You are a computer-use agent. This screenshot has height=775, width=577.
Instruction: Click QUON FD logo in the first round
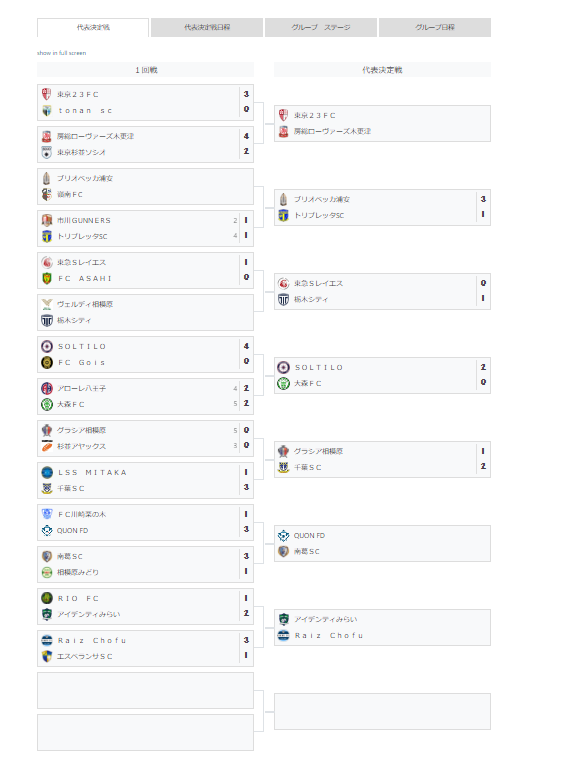click(47, 530)
